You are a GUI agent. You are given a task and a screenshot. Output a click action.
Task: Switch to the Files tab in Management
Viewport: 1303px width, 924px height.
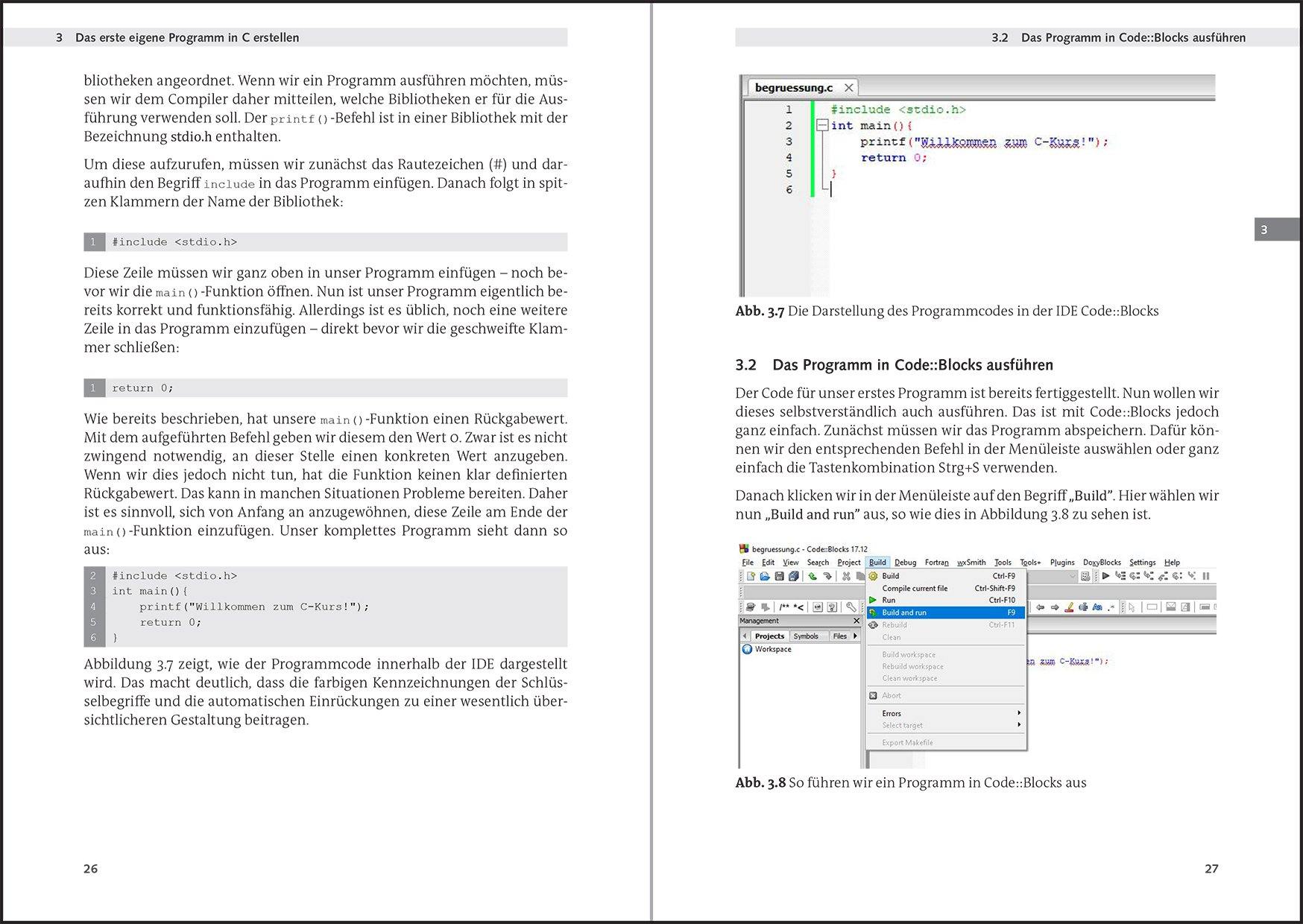tap(839, 636)
